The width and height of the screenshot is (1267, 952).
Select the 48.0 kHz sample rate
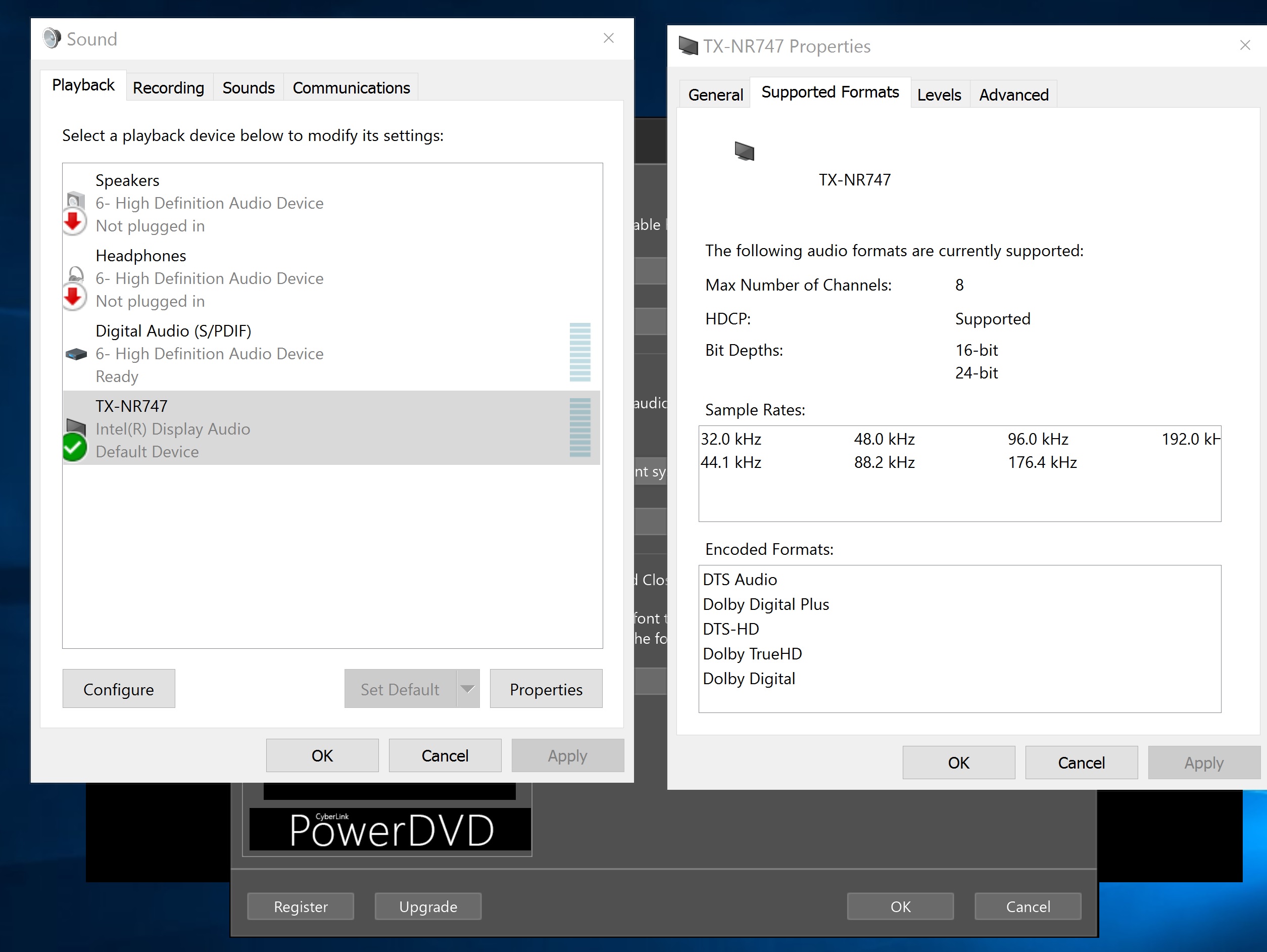tap(885, 439)
